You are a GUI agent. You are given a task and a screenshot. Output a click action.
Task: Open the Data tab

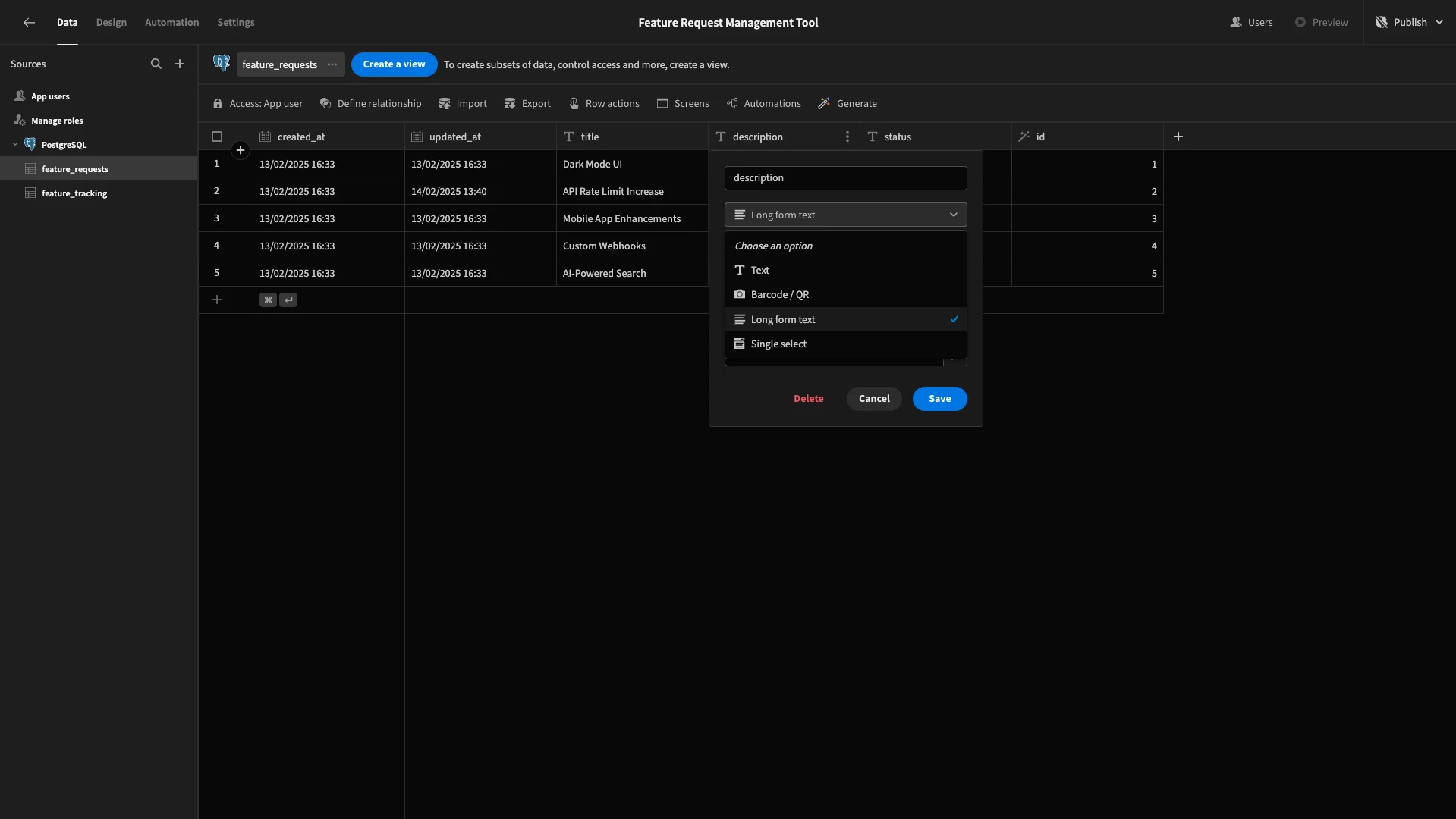coord(67,23)
